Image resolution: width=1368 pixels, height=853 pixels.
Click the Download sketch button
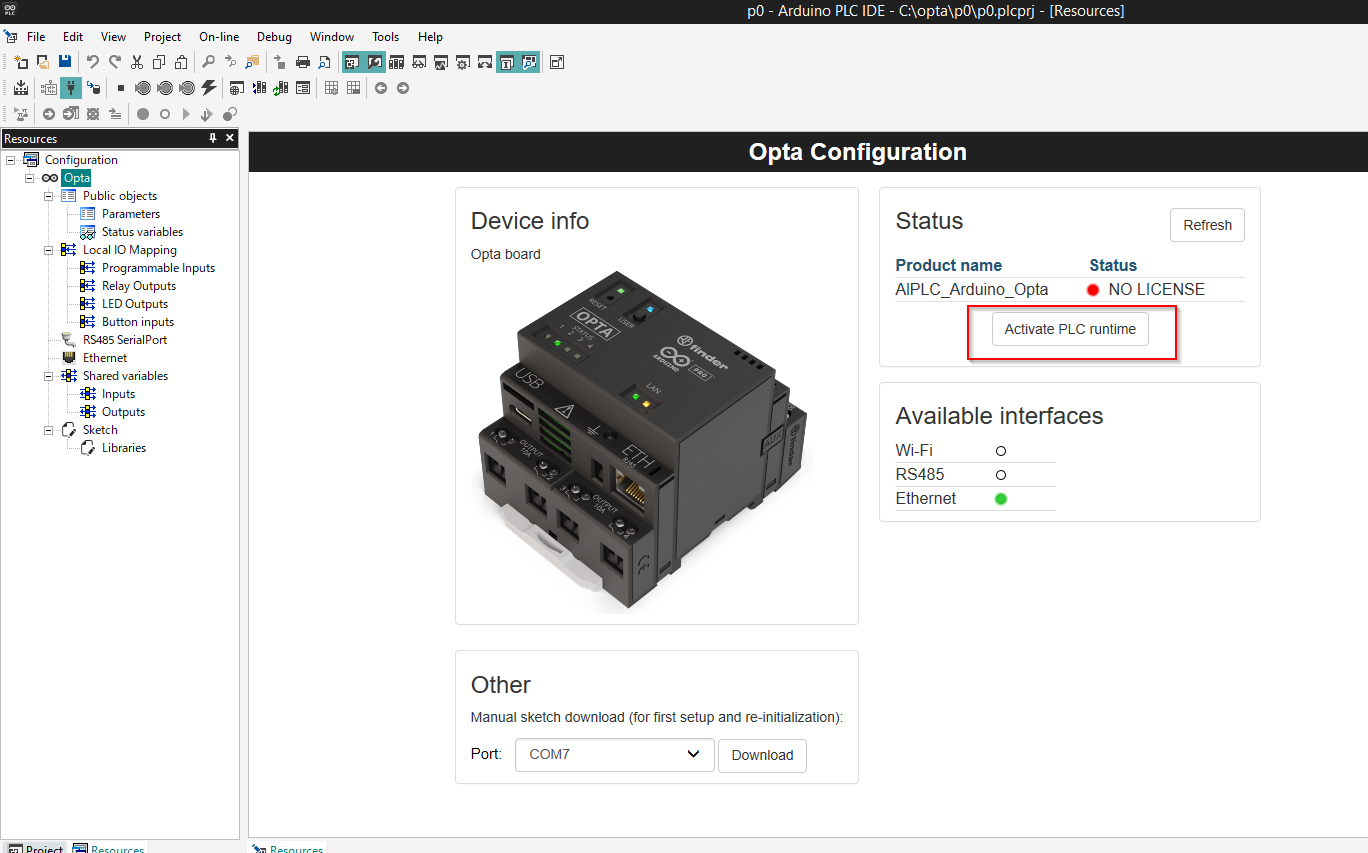click(x=762, y=755)
